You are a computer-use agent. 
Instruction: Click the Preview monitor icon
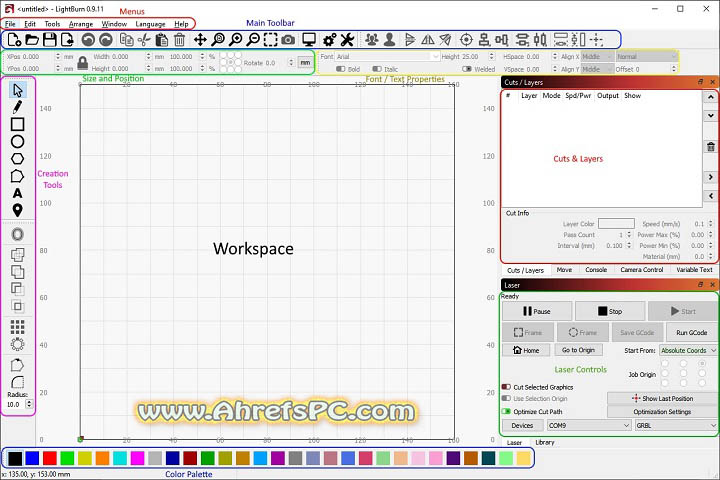coord(309,40)
